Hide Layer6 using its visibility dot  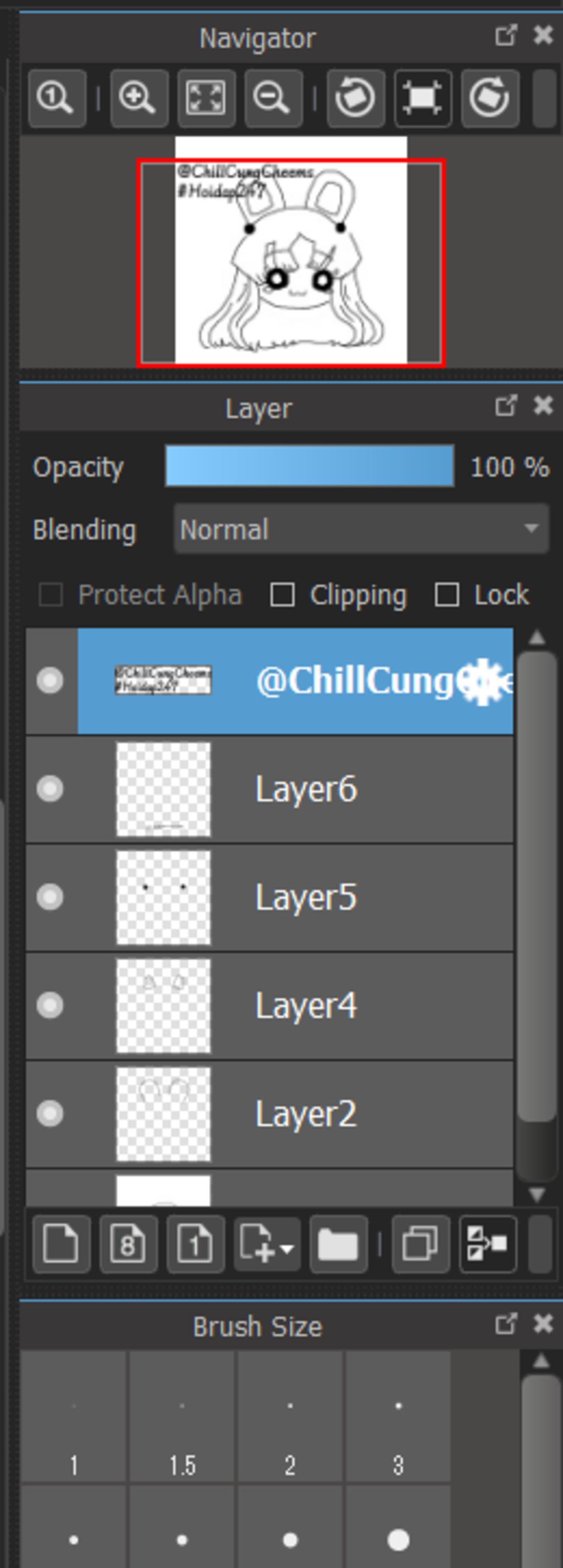50,789
